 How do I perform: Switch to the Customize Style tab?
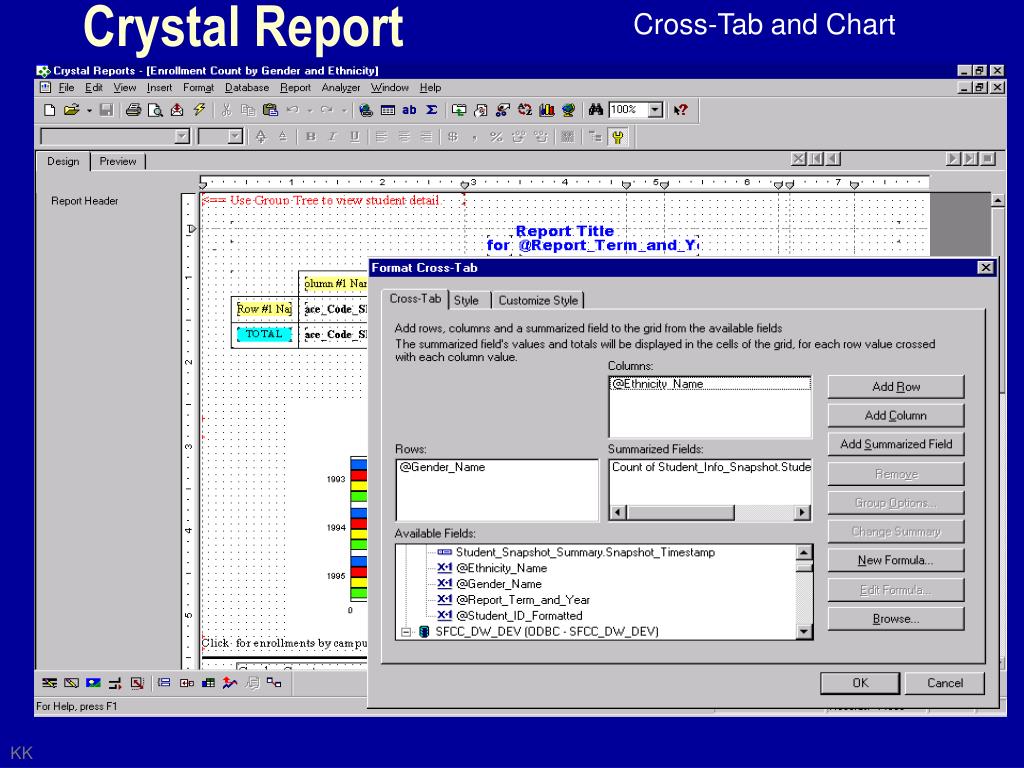(538, 300)
